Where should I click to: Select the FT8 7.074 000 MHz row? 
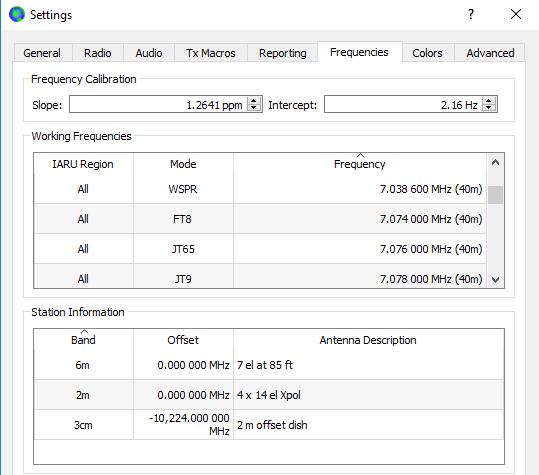tap(260, 219)
